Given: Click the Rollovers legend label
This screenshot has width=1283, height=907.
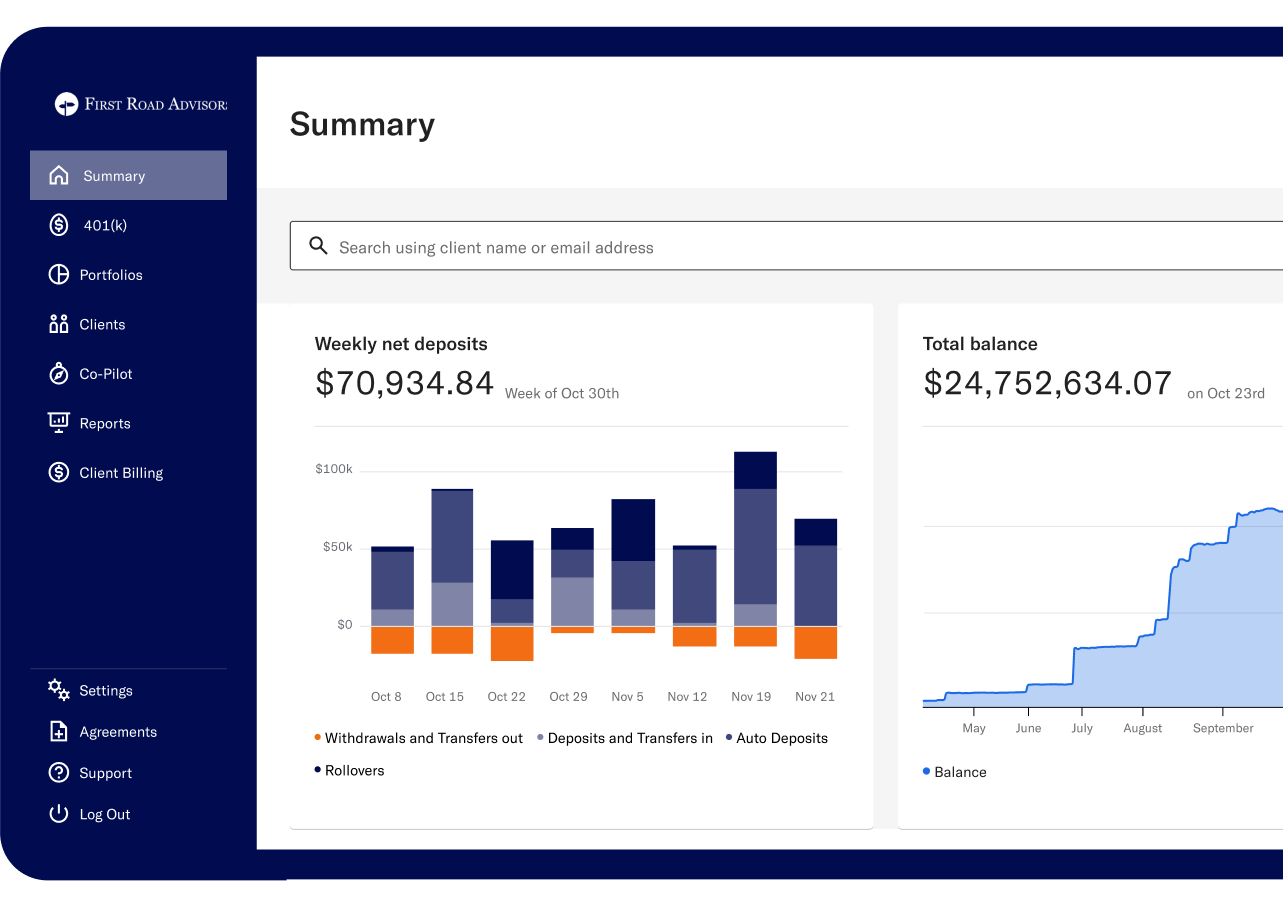Looking at the screenshot, I should (x=350, y=770).
